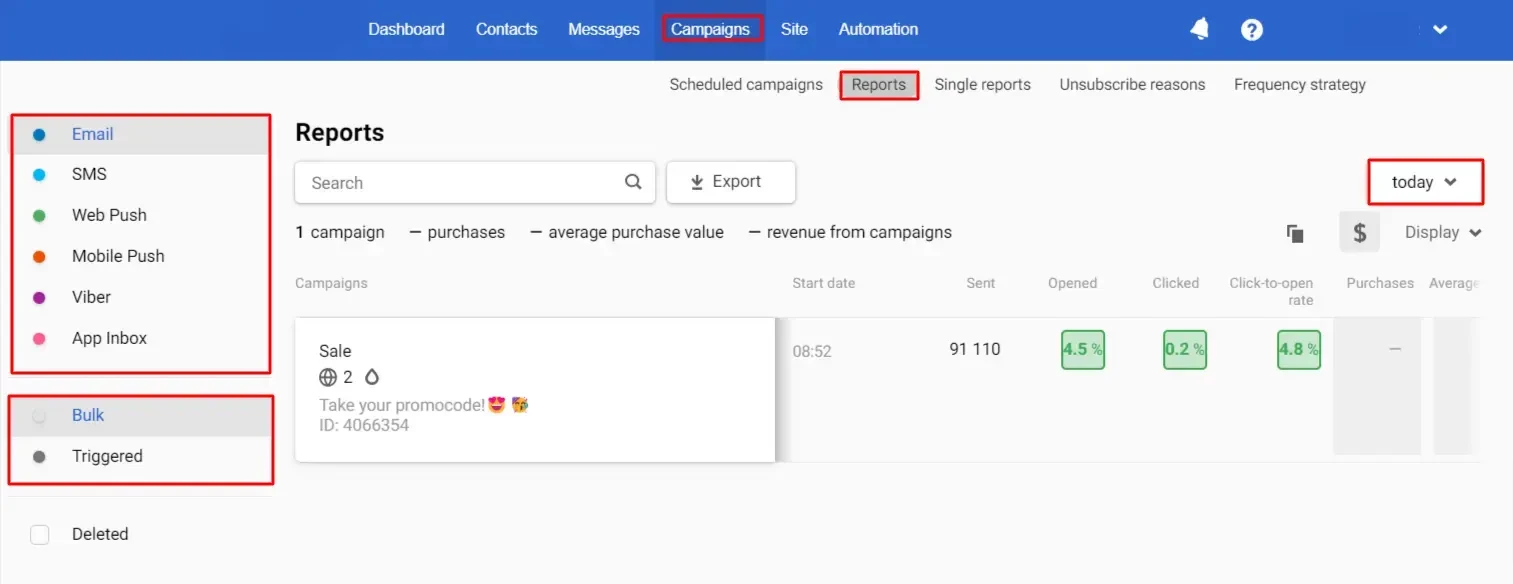
Task: Click the globe icon in Sale campaign
Action: 328,377
